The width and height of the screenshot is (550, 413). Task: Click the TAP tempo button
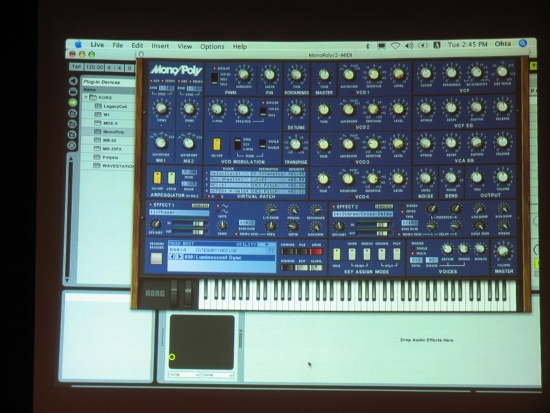[x=76, y=67]
